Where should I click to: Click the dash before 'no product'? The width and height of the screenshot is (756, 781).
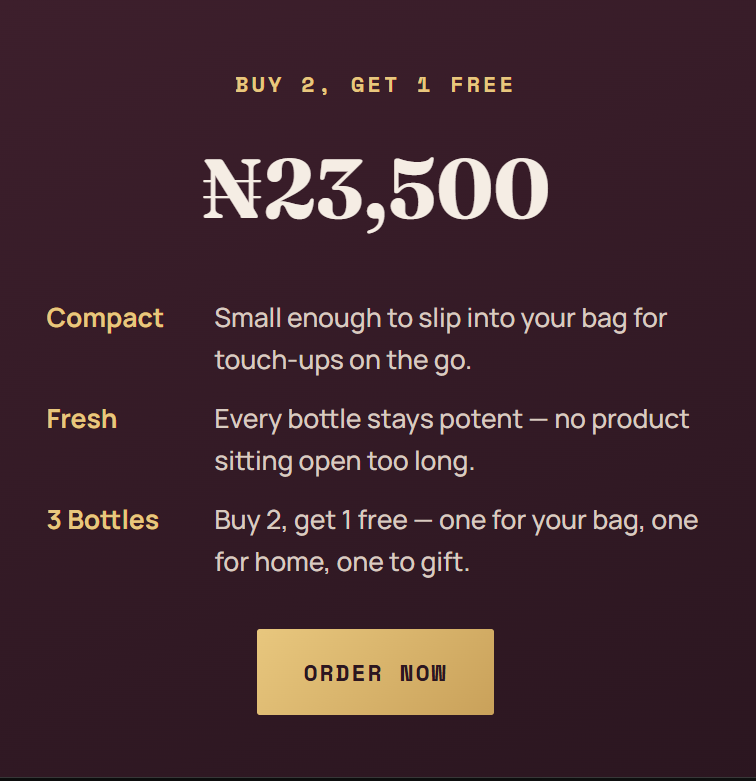coord(538,420)
